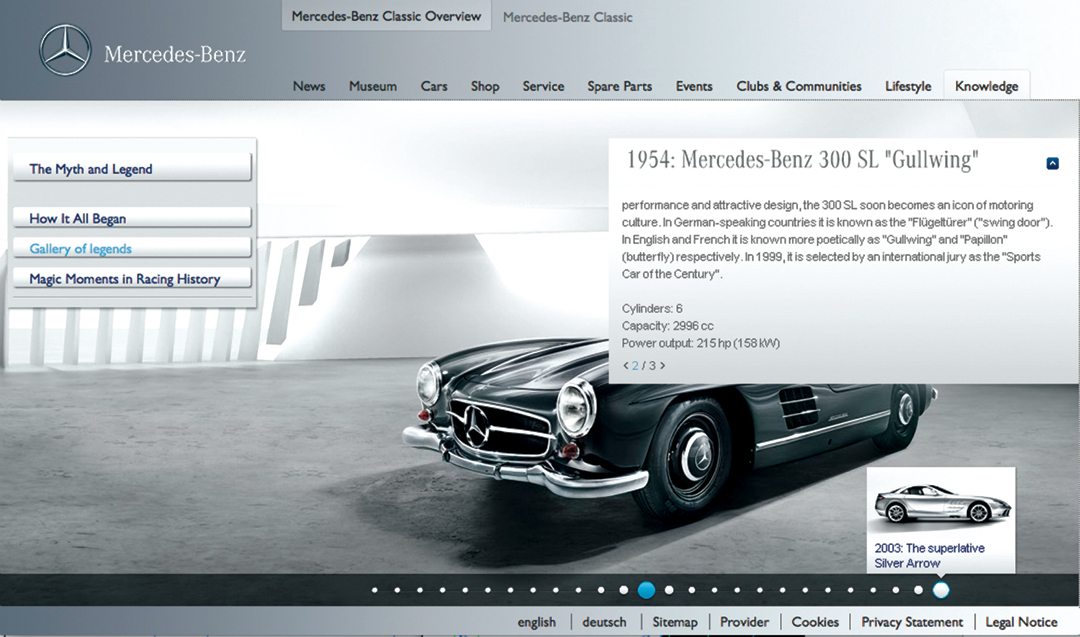This screenshot has height=637, width=1080.
Task: Open '2003: The superlative Silver Arrow' caption link
Action: (x=929, y=555)
